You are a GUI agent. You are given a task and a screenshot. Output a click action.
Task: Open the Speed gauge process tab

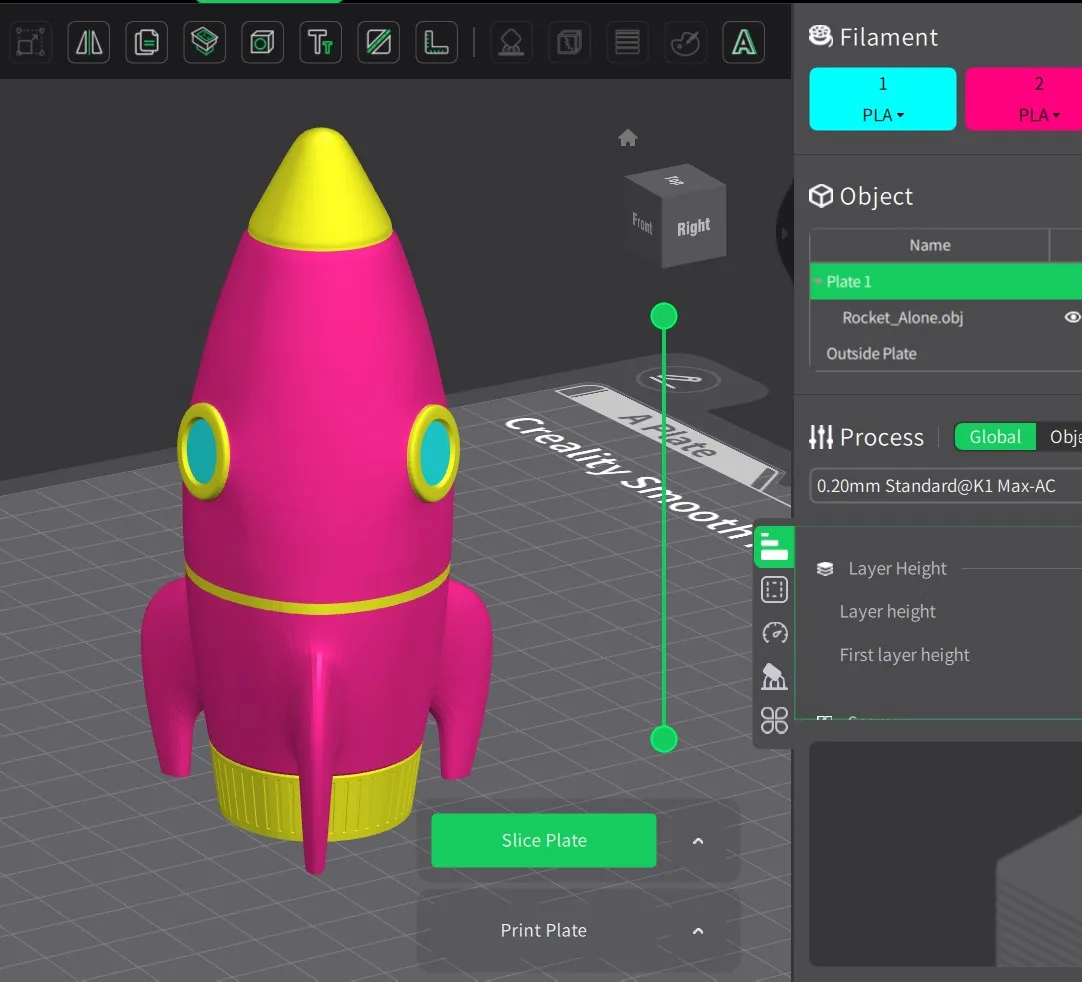click(x=774, y=633)
